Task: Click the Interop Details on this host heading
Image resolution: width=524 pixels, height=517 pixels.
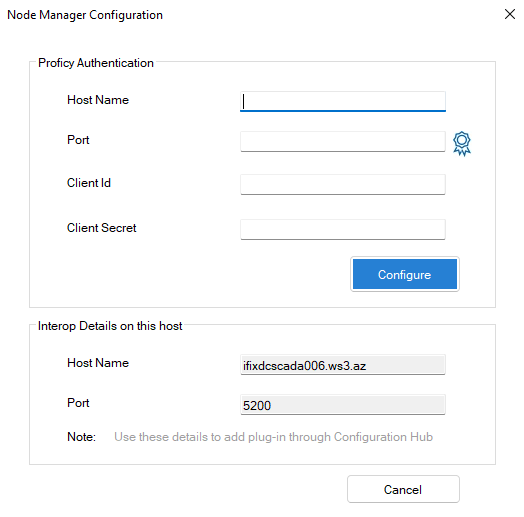Action: 110,326
